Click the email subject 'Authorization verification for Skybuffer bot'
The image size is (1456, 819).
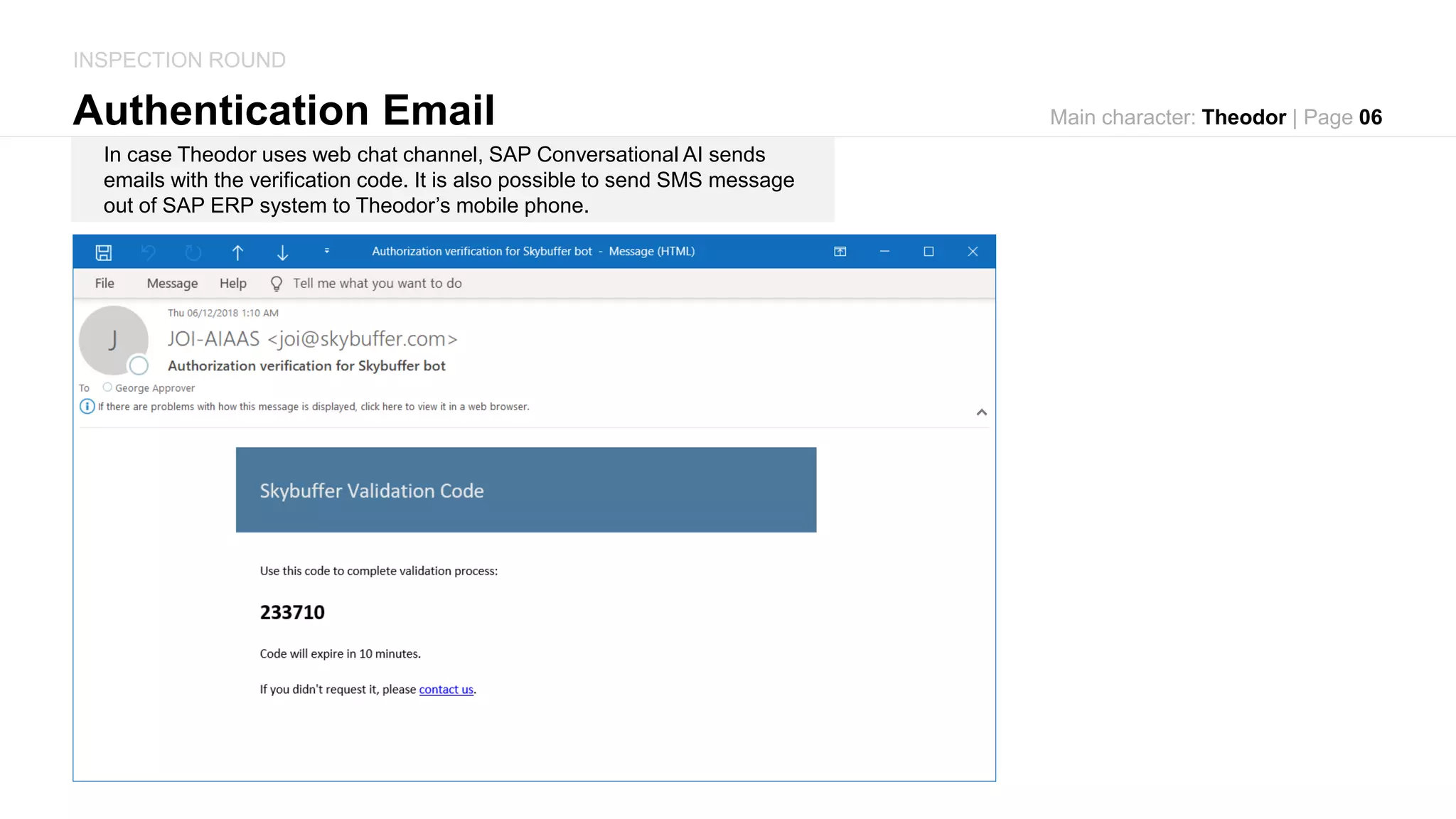pos(306,366)
